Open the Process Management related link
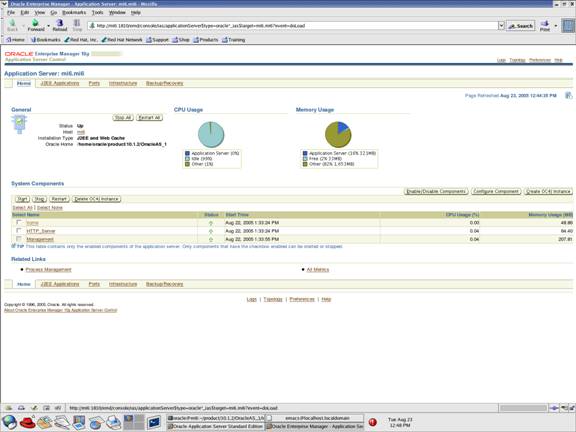The height and width of the screenshot is (432, 576). 48,270
